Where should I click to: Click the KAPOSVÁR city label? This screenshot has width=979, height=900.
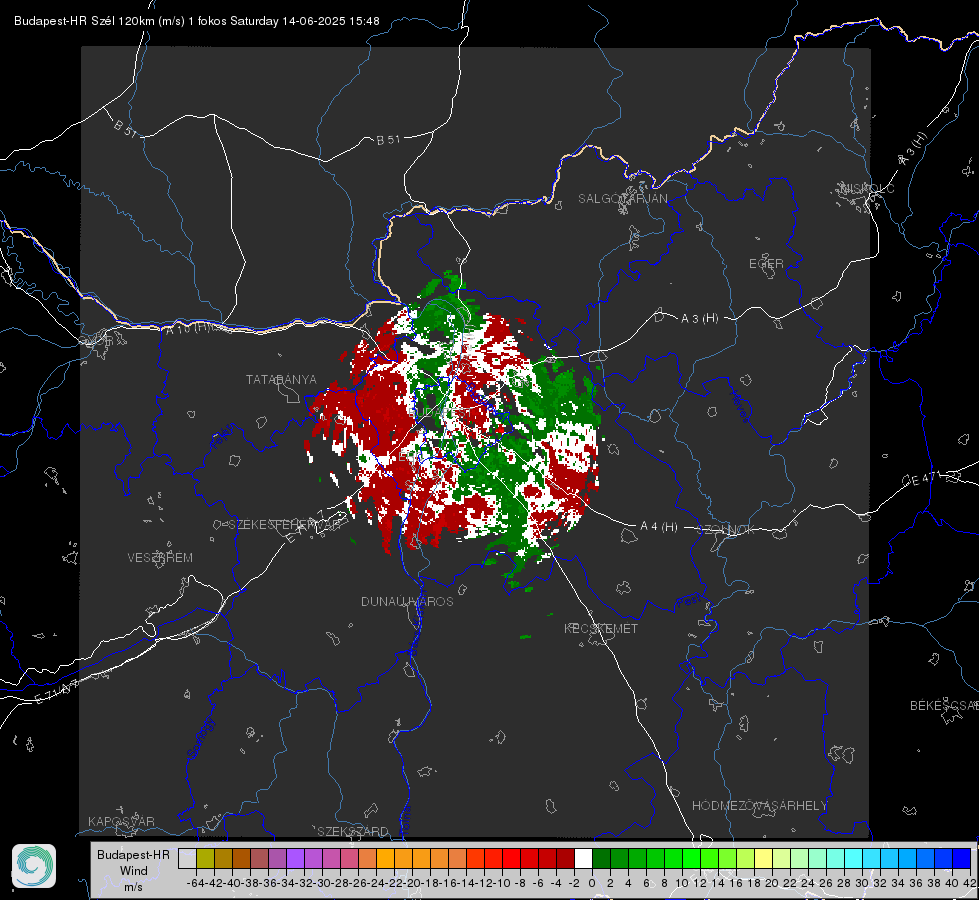tap(121, 821)
